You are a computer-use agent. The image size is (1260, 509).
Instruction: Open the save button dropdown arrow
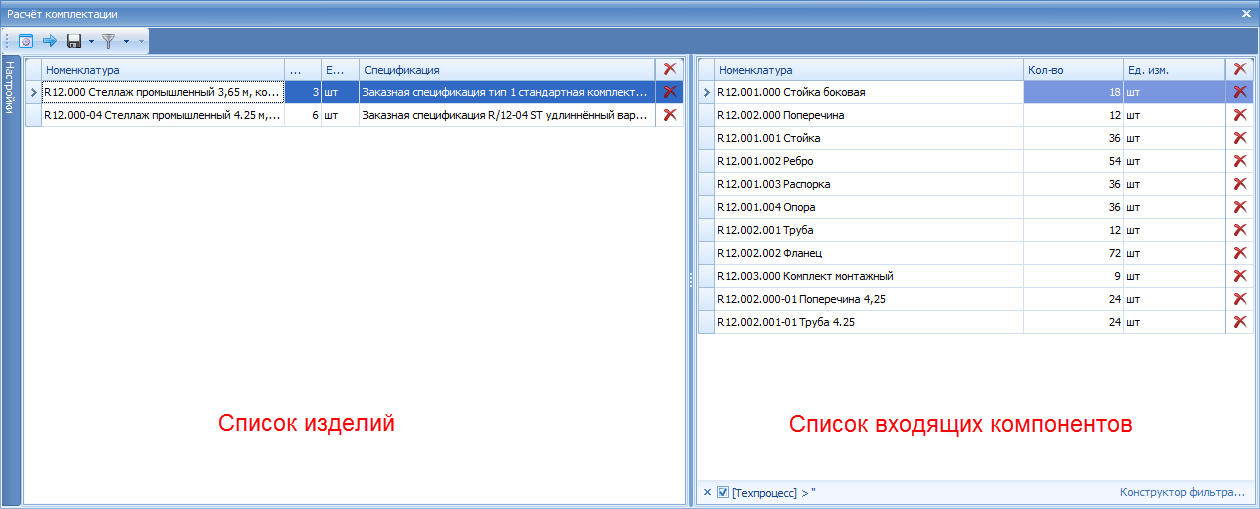tap(91, 41)
